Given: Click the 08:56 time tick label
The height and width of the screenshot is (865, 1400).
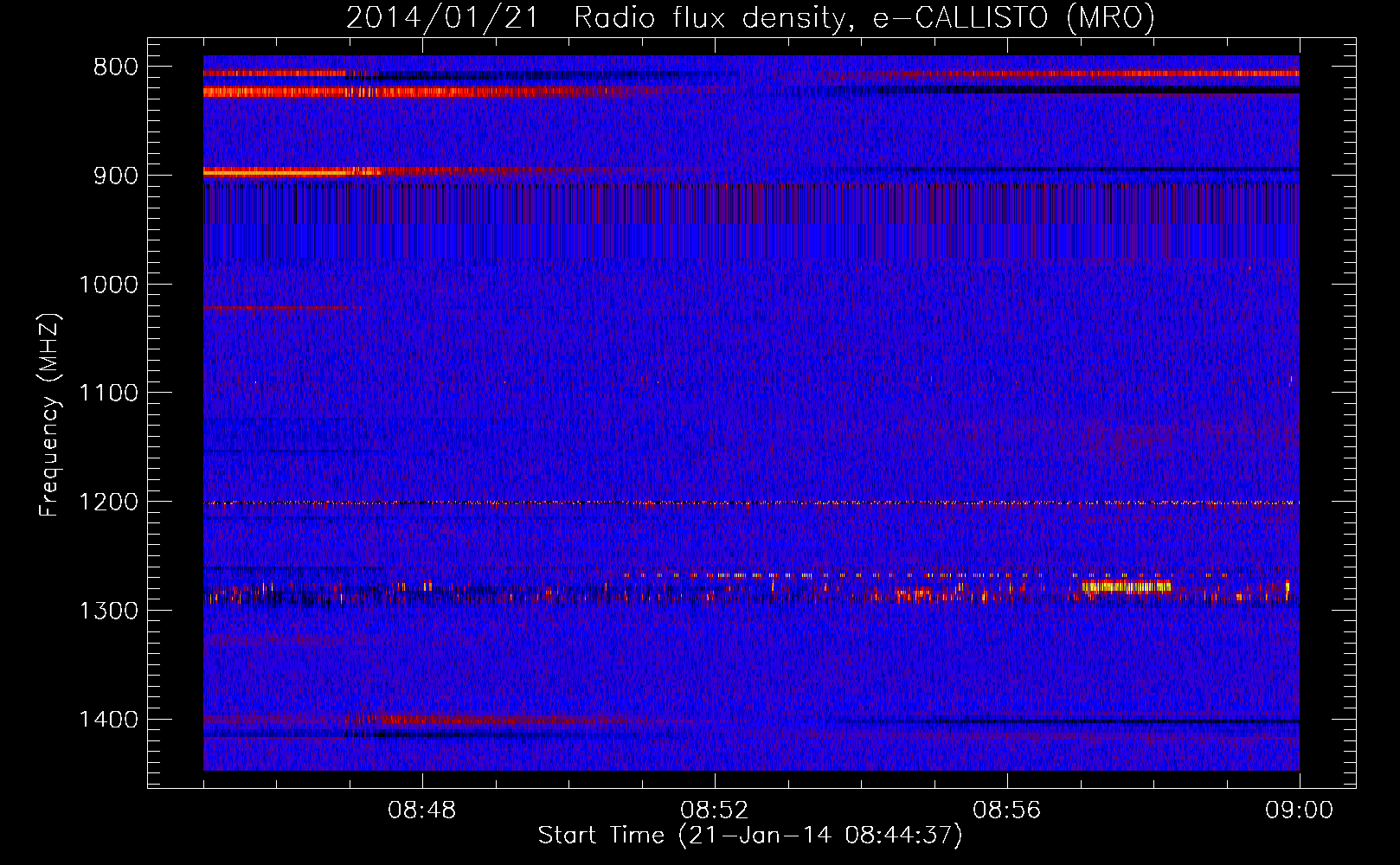Looking at the screenshot, I should pyautogui.click(x=1007, y=811).
